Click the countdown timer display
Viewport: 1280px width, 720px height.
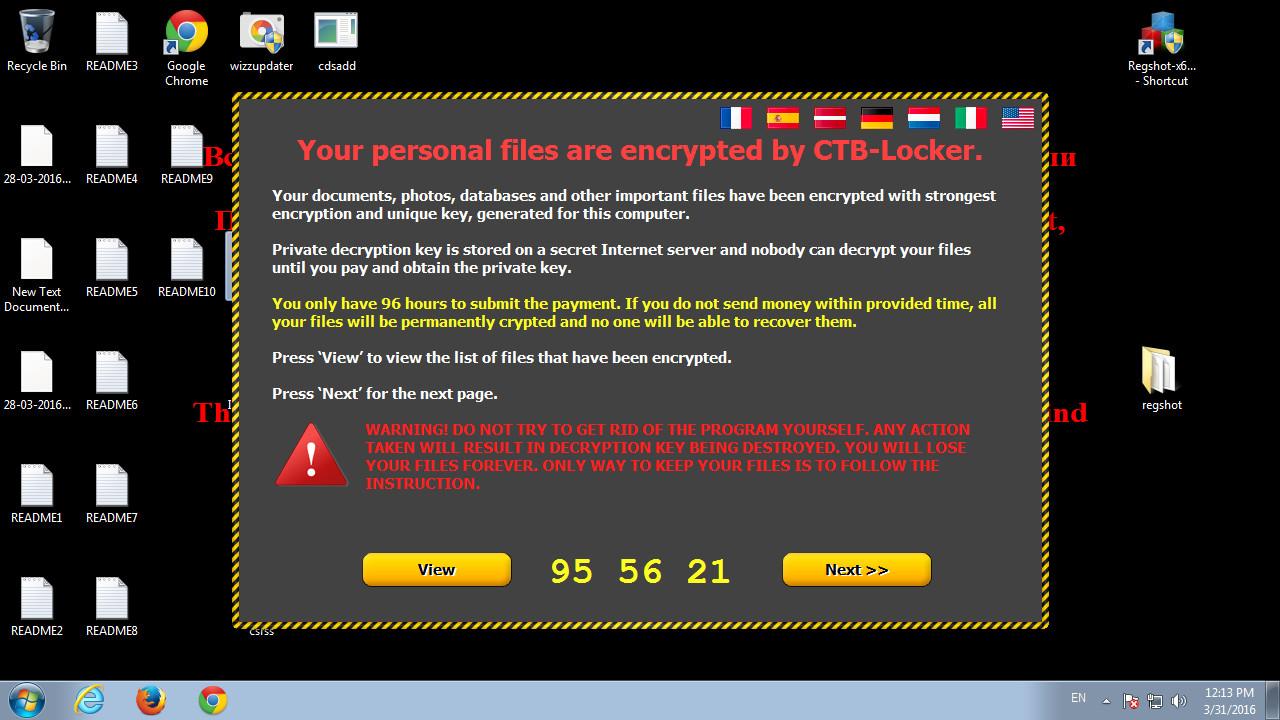(x=640, y=571)
